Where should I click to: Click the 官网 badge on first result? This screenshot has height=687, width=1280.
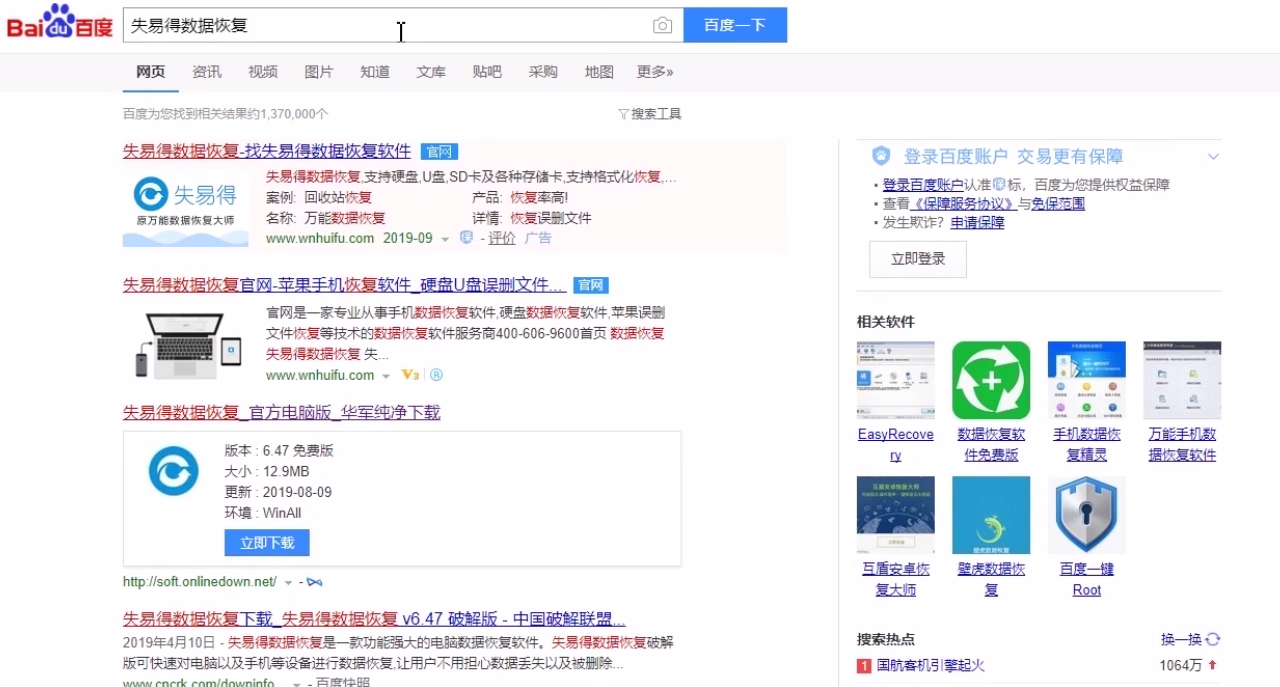pyautogui.click(x=439, y=152)
